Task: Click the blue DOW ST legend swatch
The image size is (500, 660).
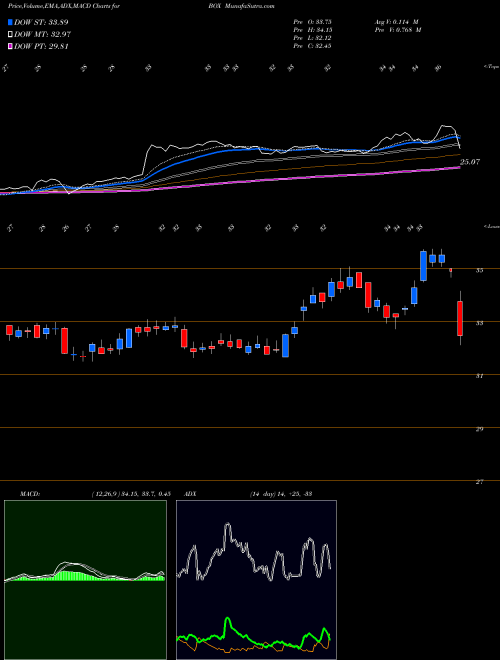Action: [x=10, y=22]
